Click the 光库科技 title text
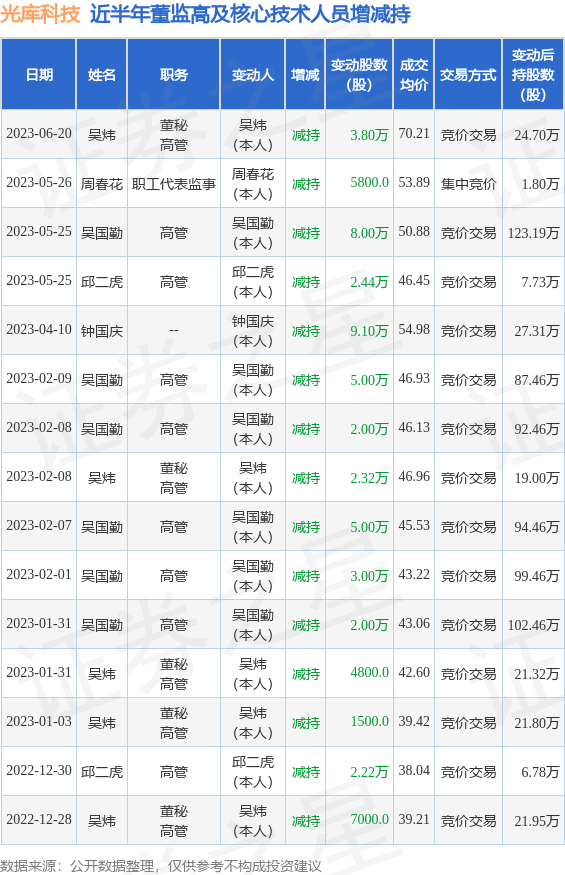565x875 pixels. (x=41, y=14)
